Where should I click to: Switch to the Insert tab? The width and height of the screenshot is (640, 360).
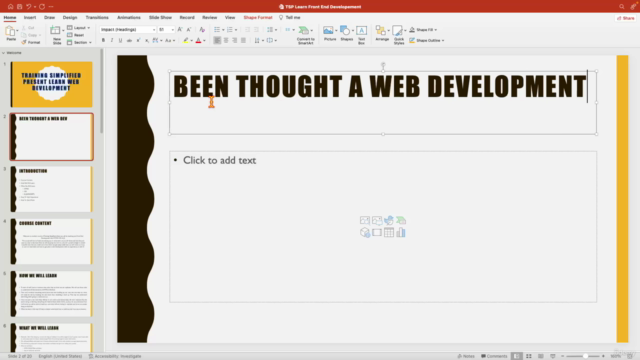(30, 18)
